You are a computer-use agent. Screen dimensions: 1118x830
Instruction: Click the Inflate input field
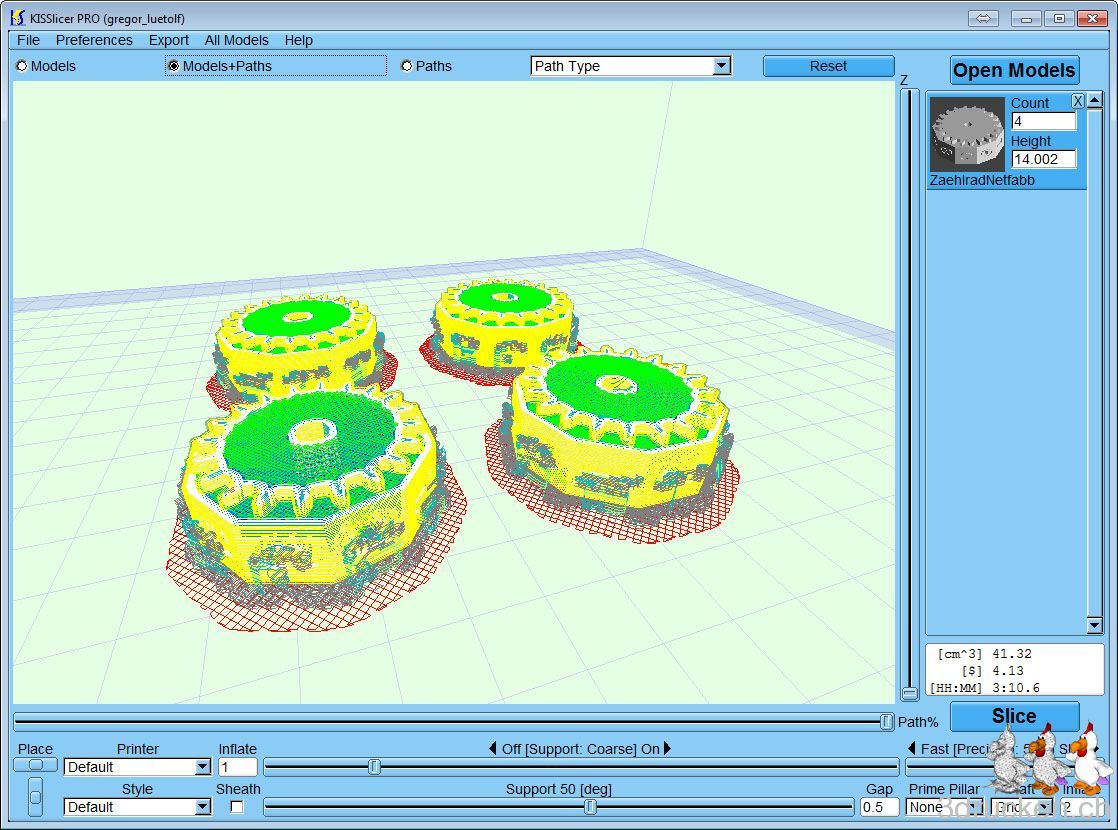pos(237,767)
